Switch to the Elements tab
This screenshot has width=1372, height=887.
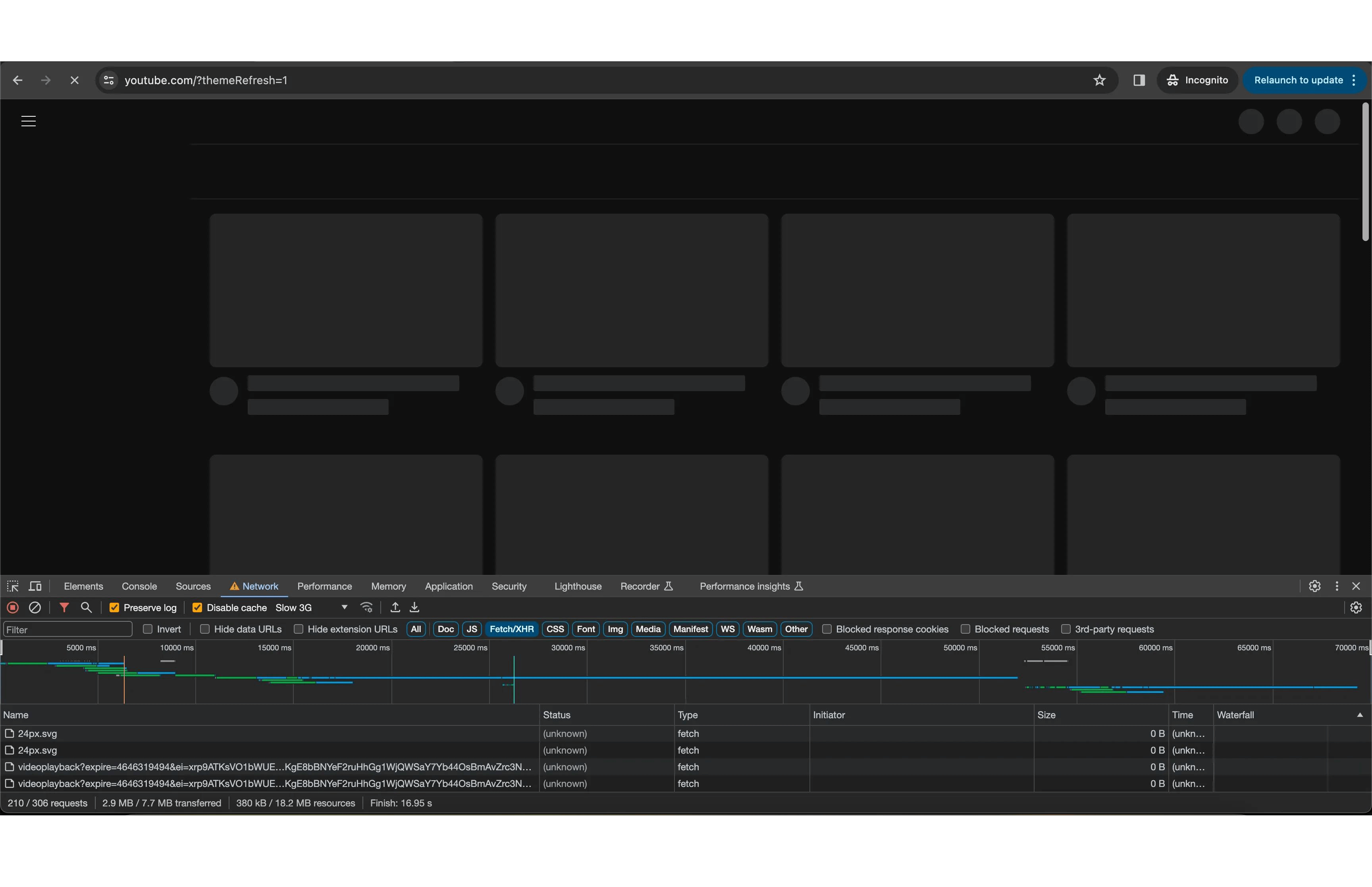click(x=83, y=586)
